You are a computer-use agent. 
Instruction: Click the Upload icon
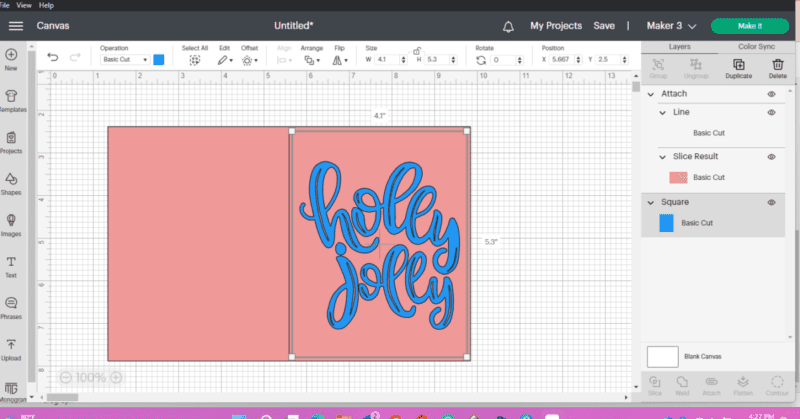11,345
